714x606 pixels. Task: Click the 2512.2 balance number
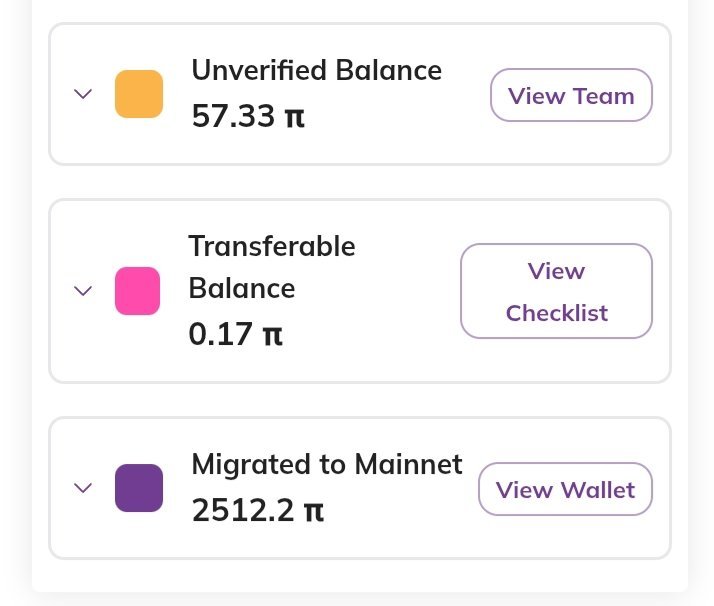click(243, 511)
